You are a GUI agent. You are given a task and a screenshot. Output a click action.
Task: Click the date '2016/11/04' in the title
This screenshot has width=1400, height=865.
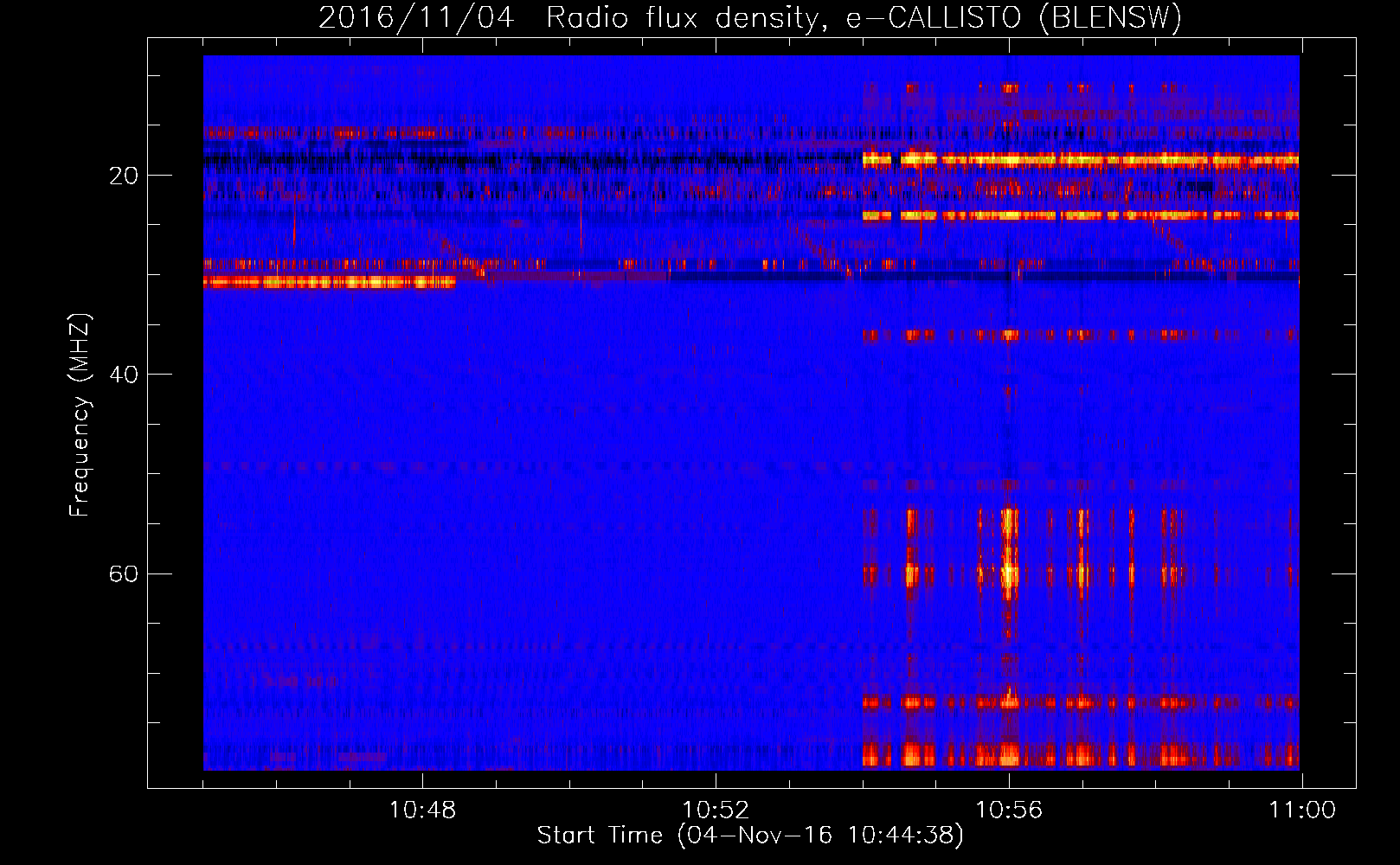click(x=416, y=17)
